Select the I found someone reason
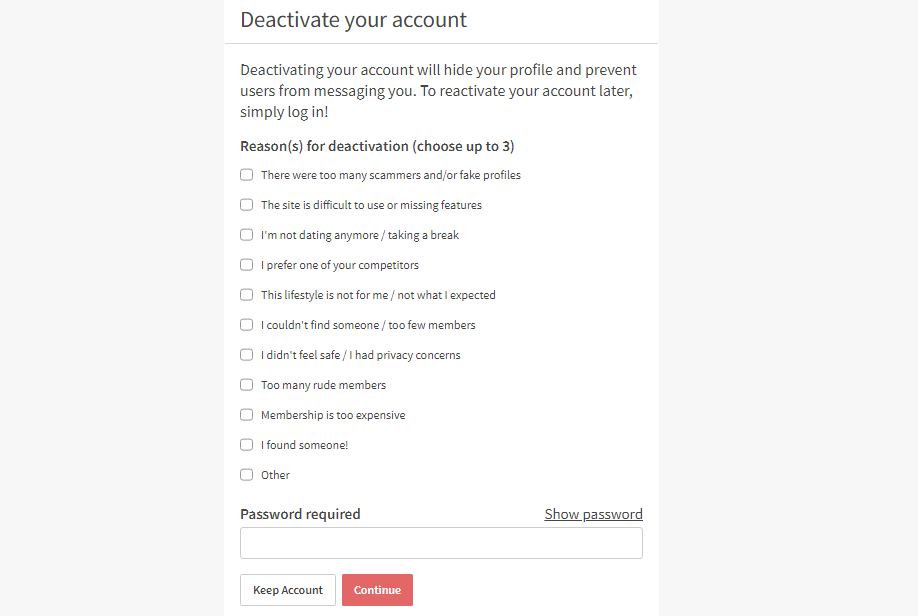918x616 pixels. 246,444
